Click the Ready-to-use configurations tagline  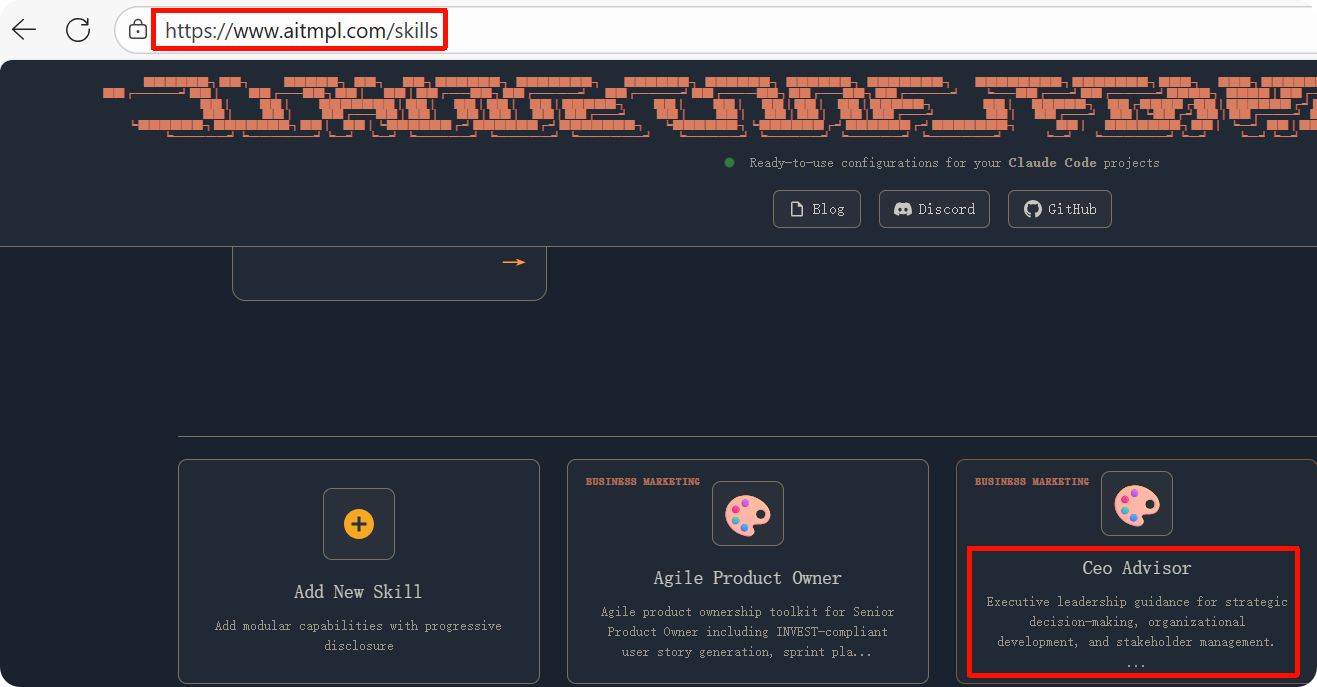coord(955,163)
